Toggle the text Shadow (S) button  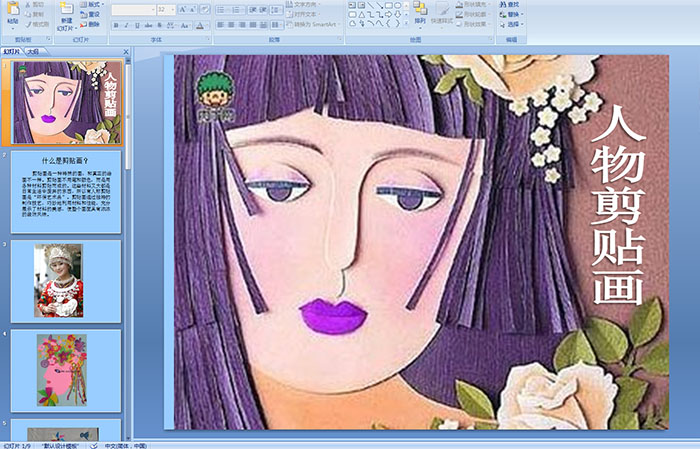pos(160,25)
